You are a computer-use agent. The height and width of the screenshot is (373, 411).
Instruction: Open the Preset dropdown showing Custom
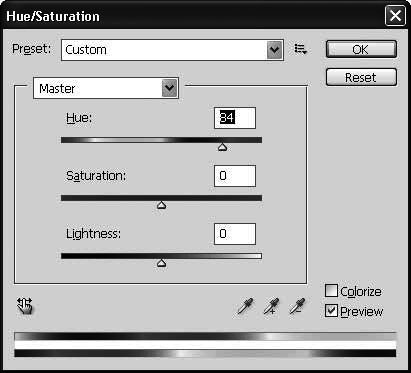click(x=172, y=50)
